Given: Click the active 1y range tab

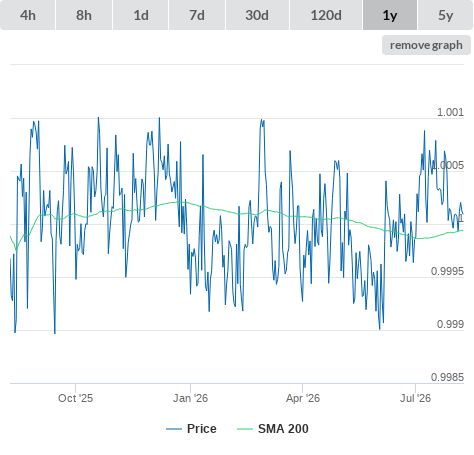Looking at the screenshot, I should tap(390, 15).
